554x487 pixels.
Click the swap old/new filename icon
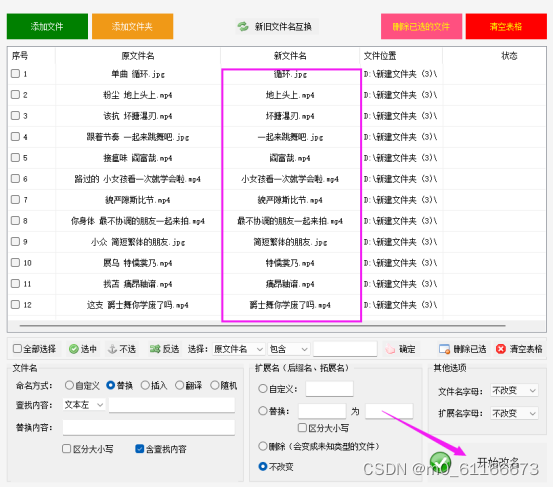click(x=243, y=27)
